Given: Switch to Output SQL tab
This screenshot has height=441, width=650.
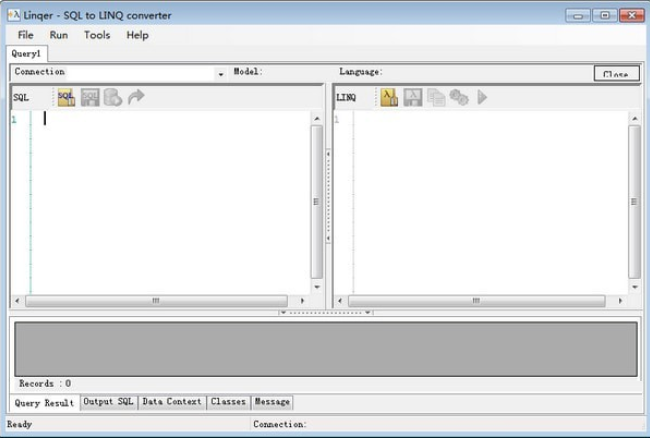Looking at the screenshot, I should tap(108, 402).
